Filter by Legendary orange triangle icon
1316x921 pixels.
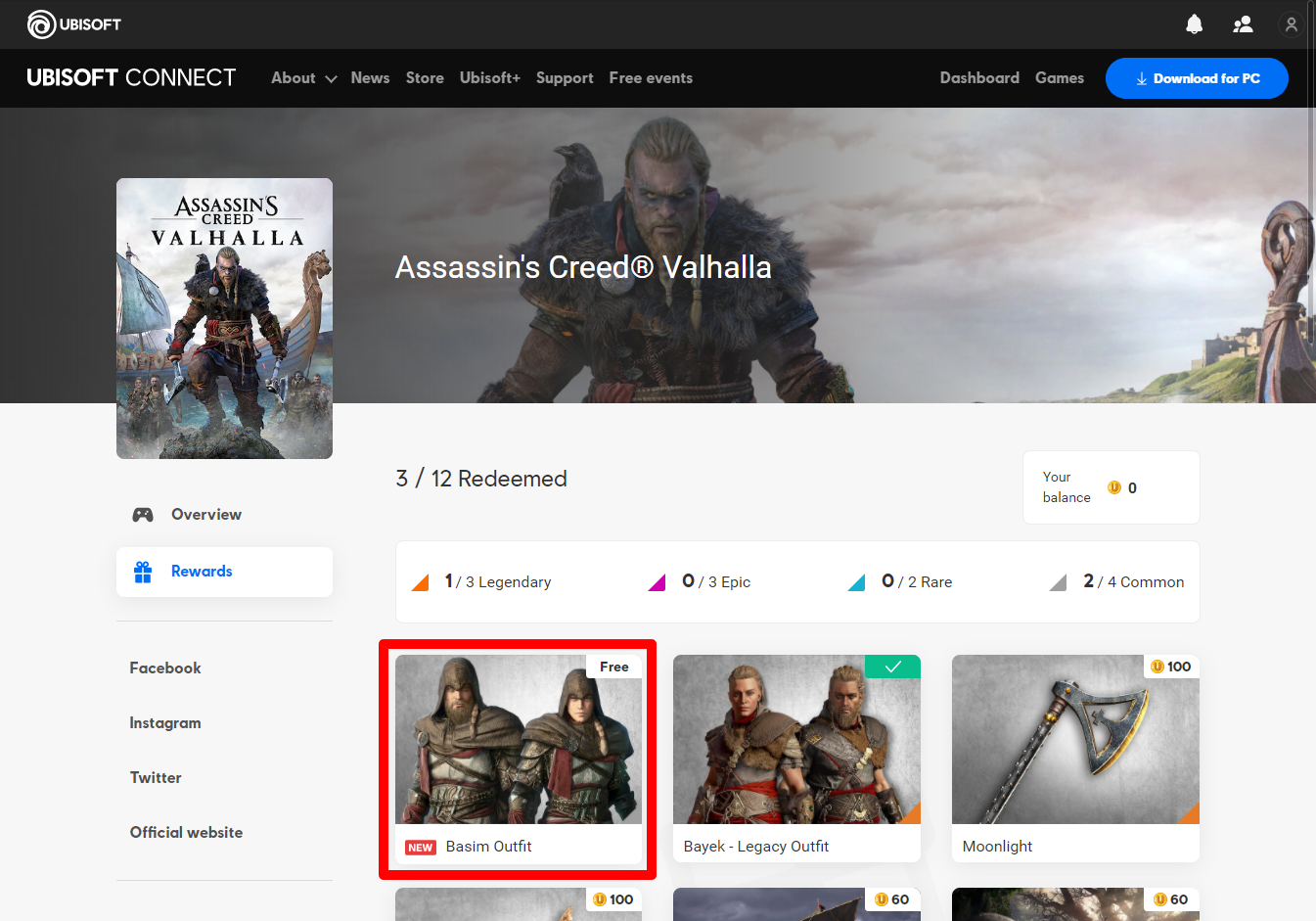pos(421,583)
